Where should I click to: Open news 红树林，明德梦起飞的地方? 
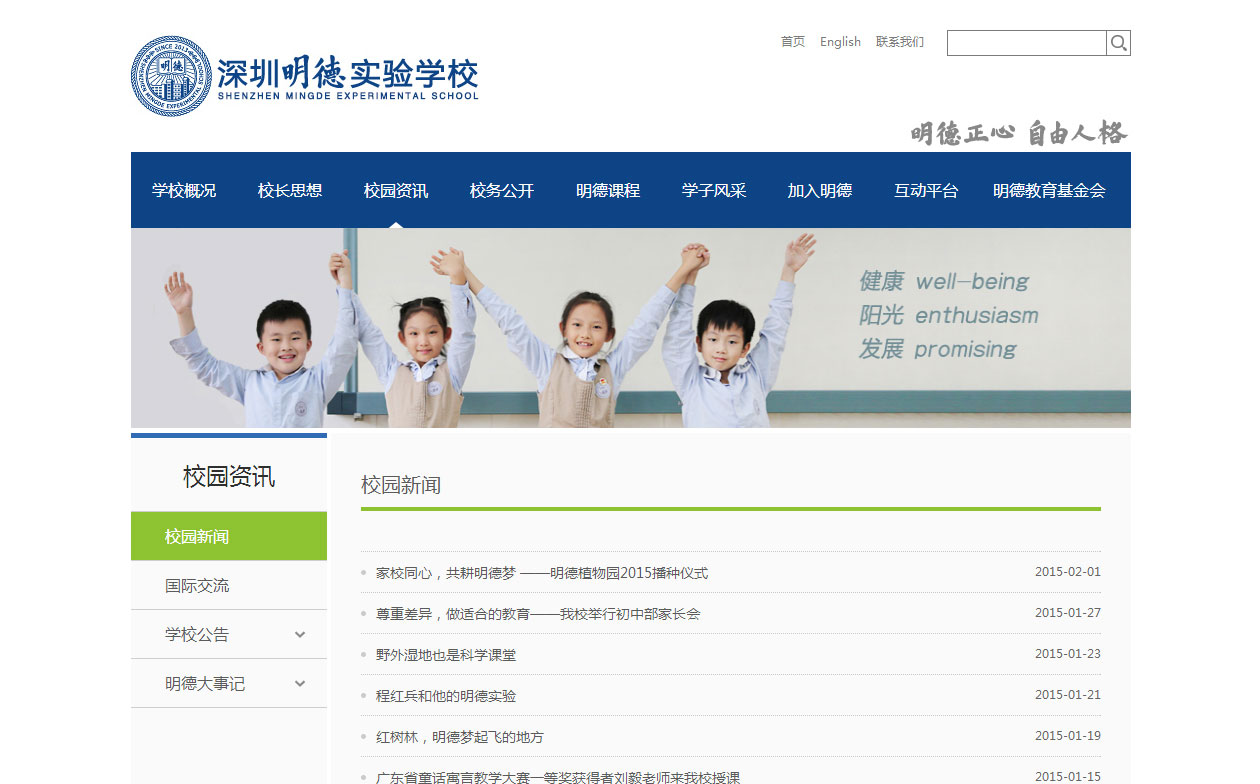pyautogui.click(x=460, y=737)
